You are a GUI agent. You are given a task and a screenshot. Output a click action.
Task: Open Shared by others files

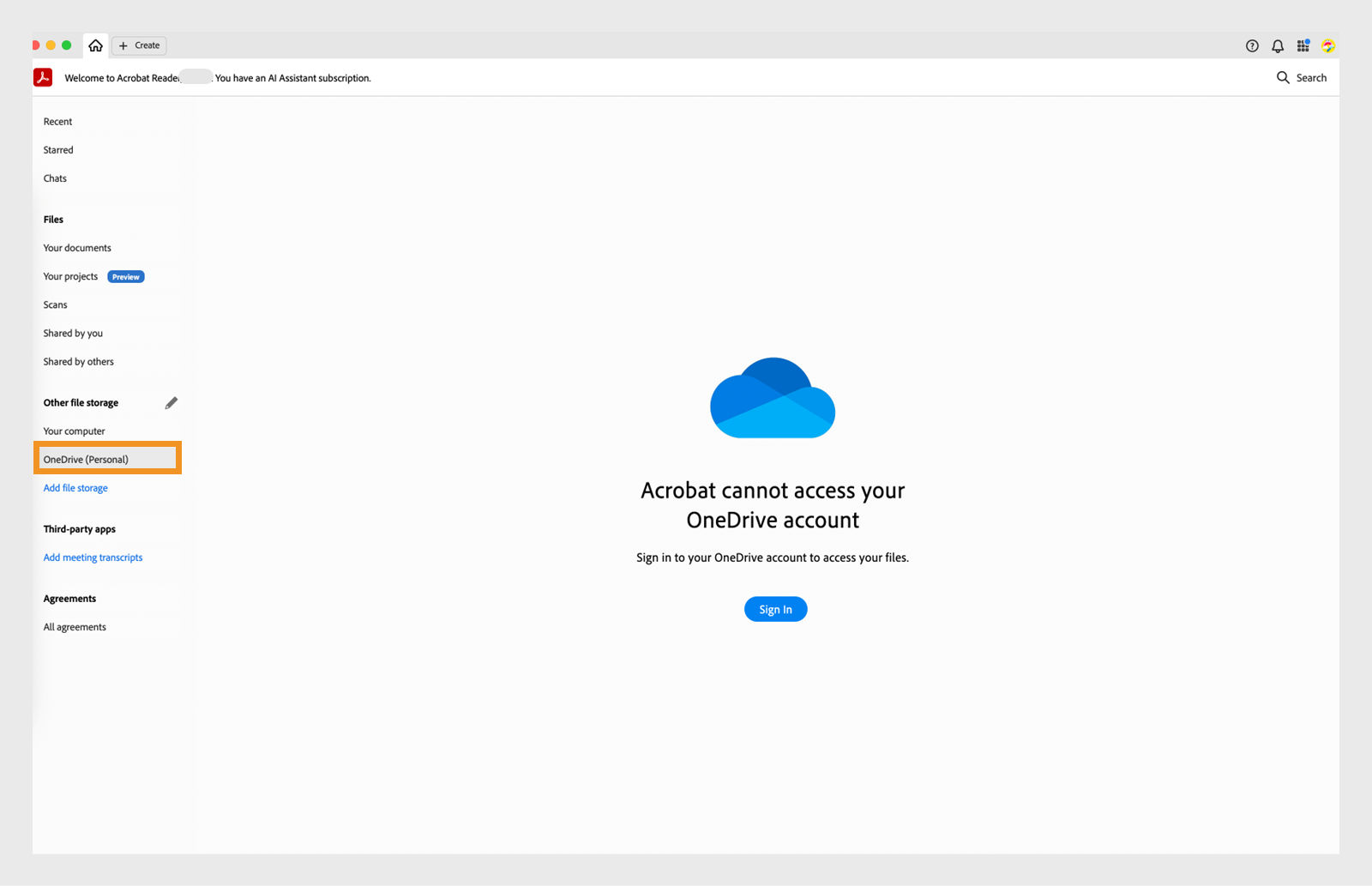click(78, 361)
